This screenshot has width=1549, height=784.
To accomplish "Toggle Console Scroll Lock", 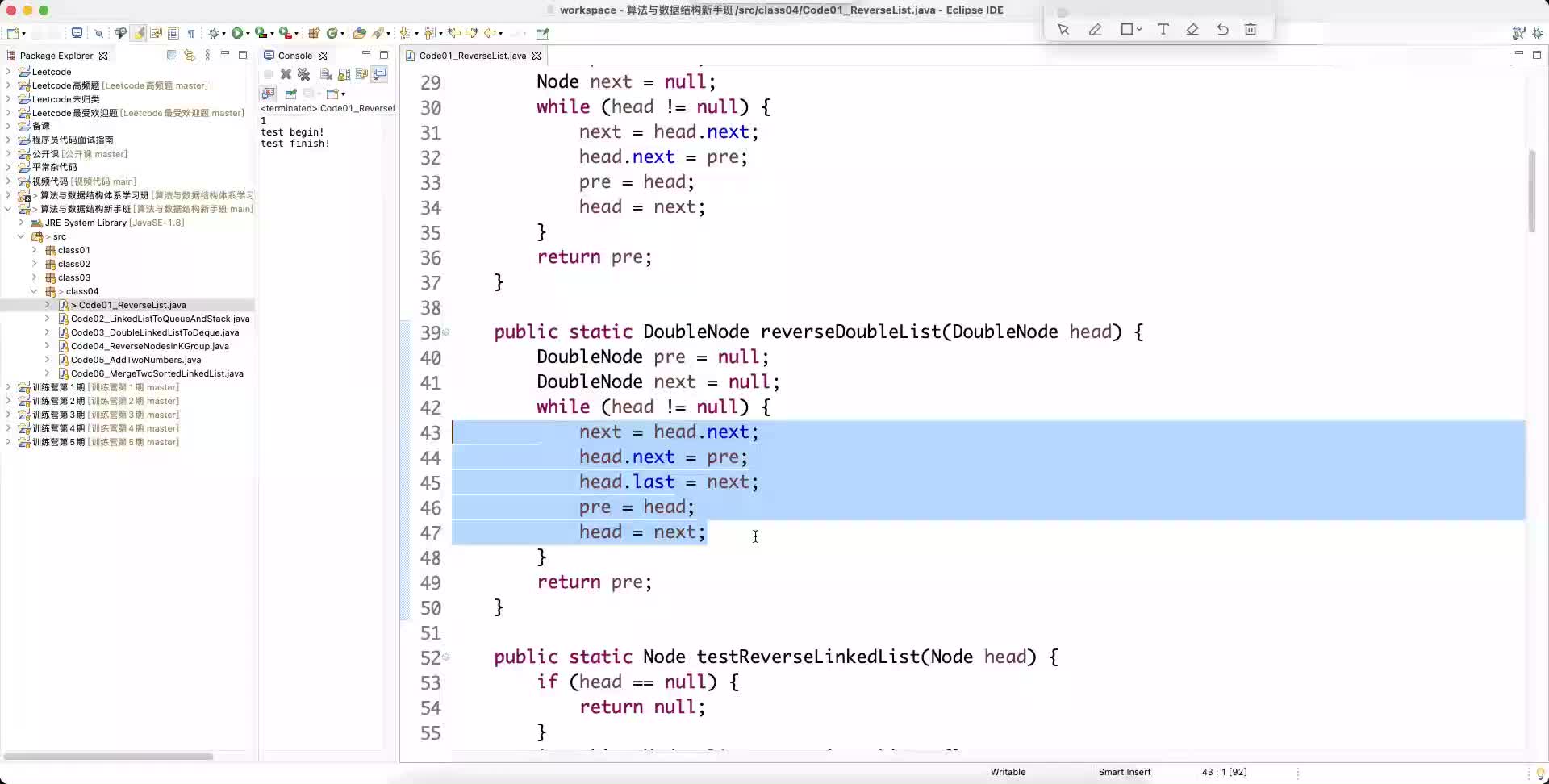I will (x=344, y=74).
